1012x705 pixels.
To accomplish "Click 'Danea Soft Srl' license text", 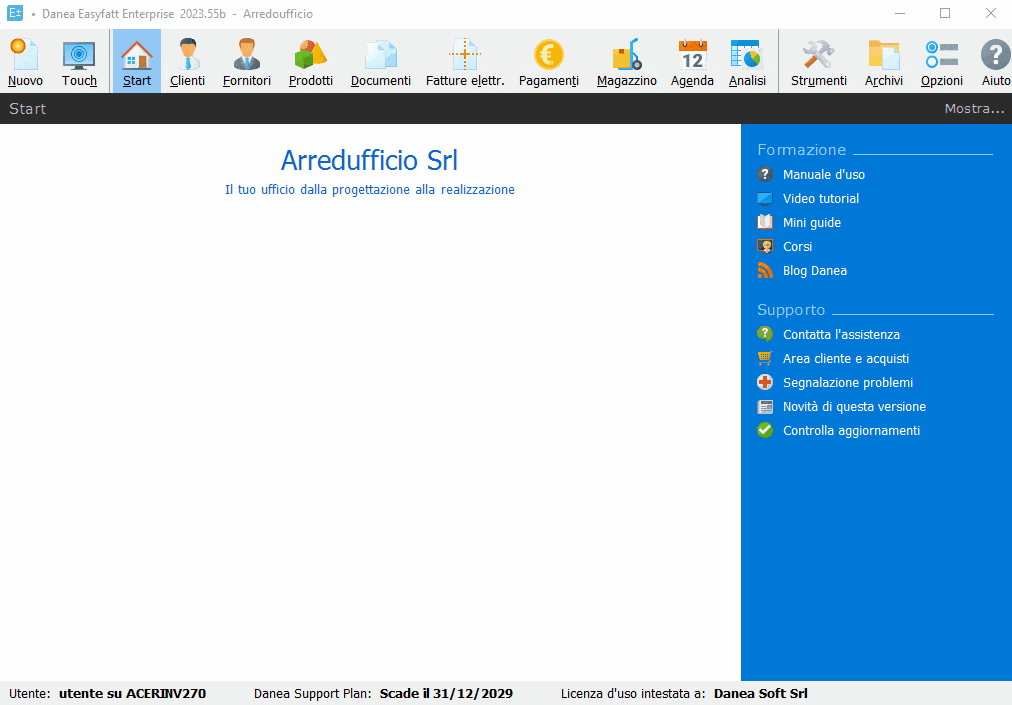I will 760,693.
